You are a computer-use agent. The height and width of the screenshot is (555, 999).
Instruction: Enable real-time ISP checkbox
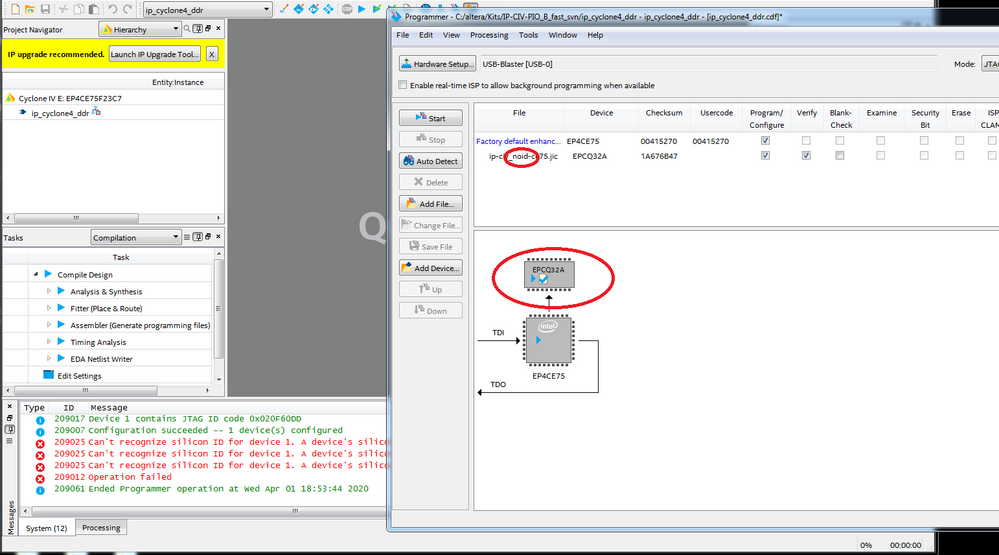coord(403,86)
